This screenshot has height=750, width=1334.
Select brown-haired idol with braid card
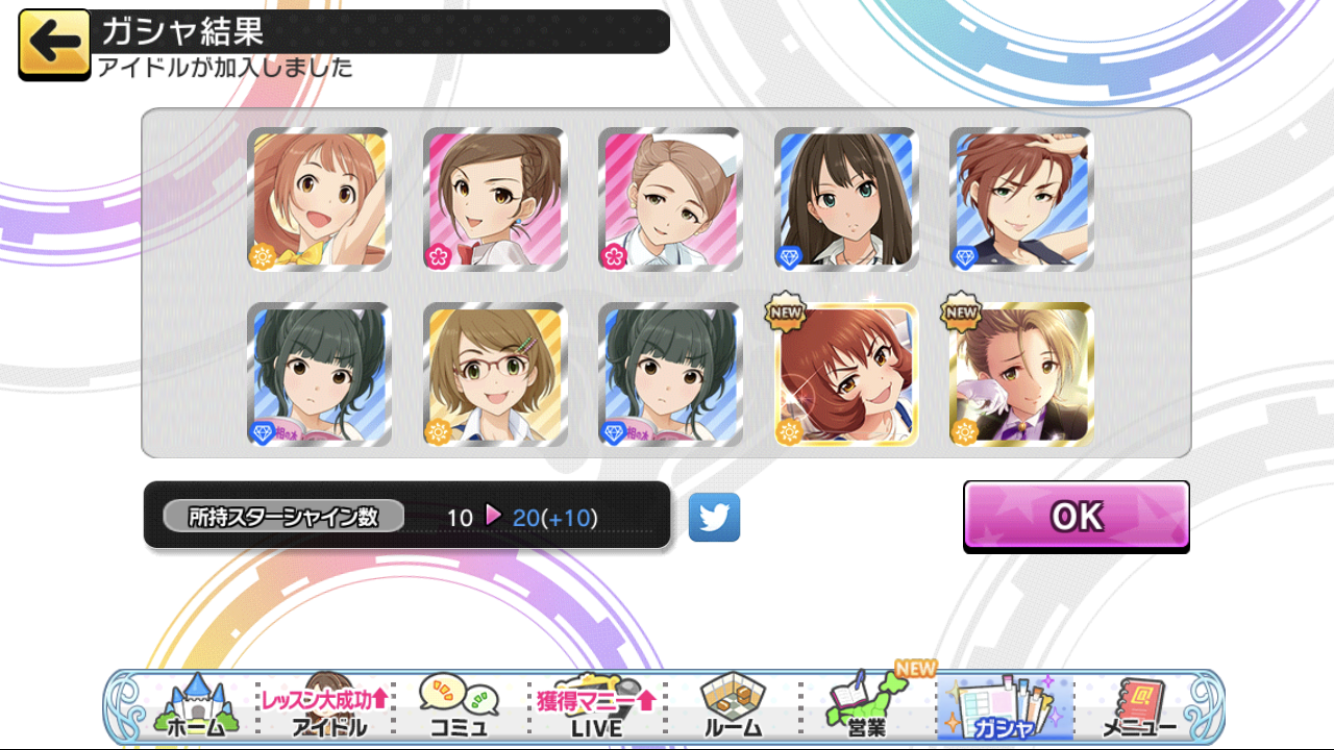(495, 199)
